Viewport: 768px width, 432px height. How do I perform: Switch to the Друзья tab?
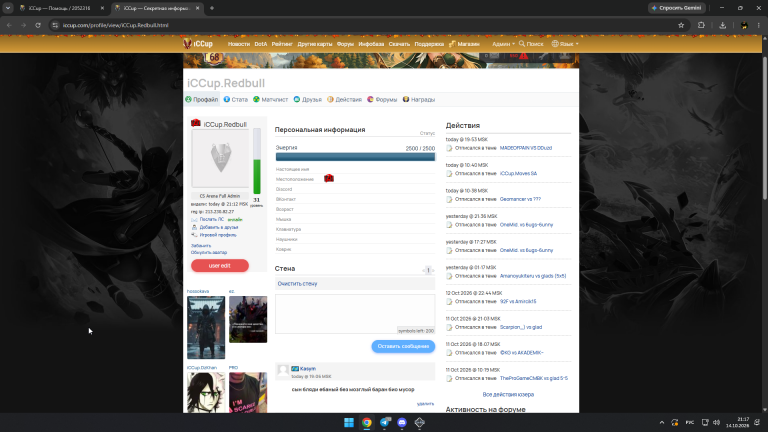tap(308, 99)
